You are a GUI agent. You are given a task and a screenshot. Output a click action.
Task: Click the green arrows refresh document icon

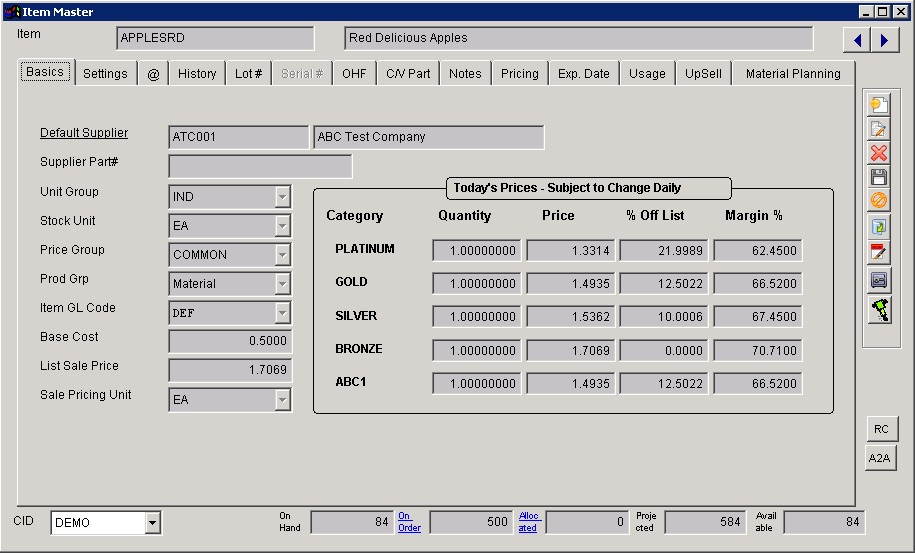[x=879, y=227]
